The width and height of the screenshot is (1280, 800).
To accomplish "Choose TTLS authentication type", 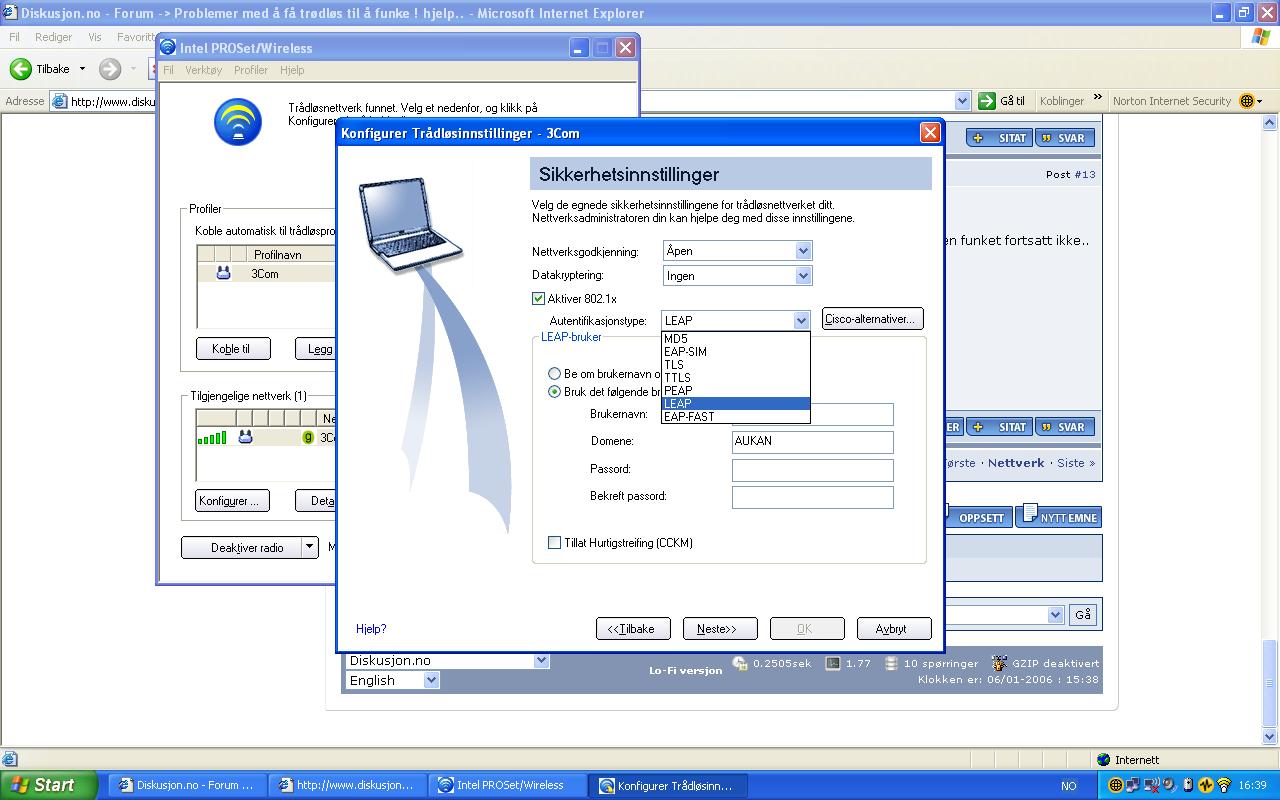I will click(736, 378).
